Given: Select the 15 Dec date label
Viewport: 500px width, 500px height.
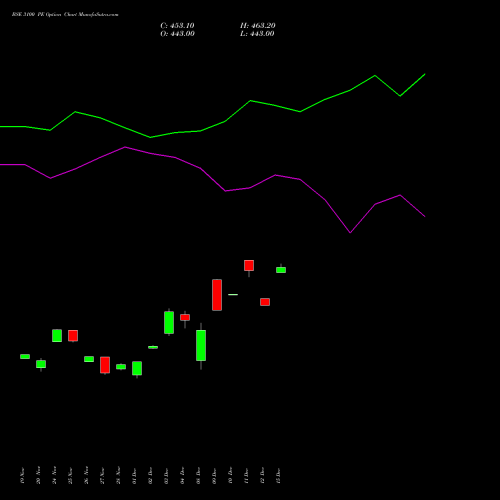Looking at the screenshot, I should [278, 476].
